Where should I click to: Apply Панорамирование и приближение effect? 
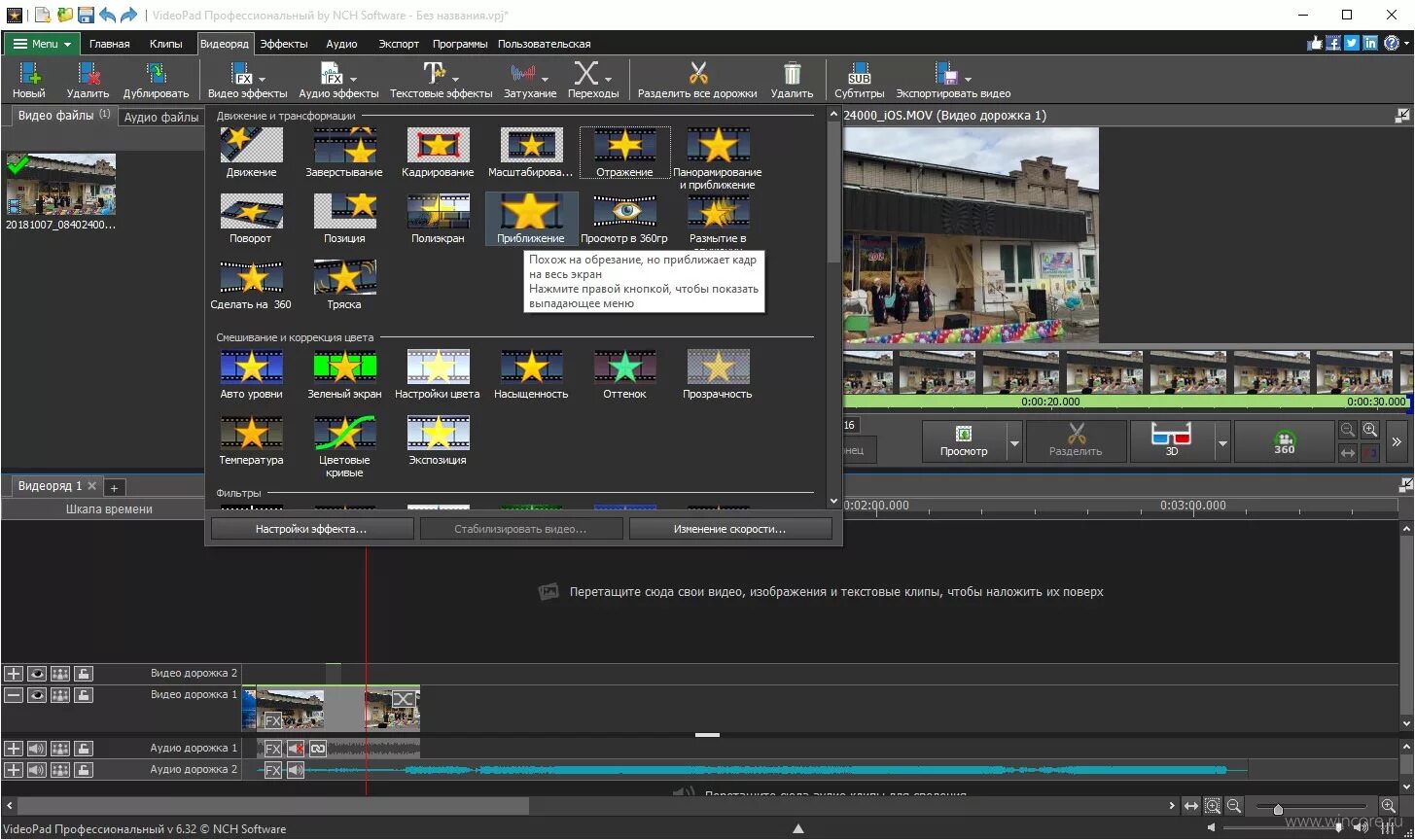718,158
